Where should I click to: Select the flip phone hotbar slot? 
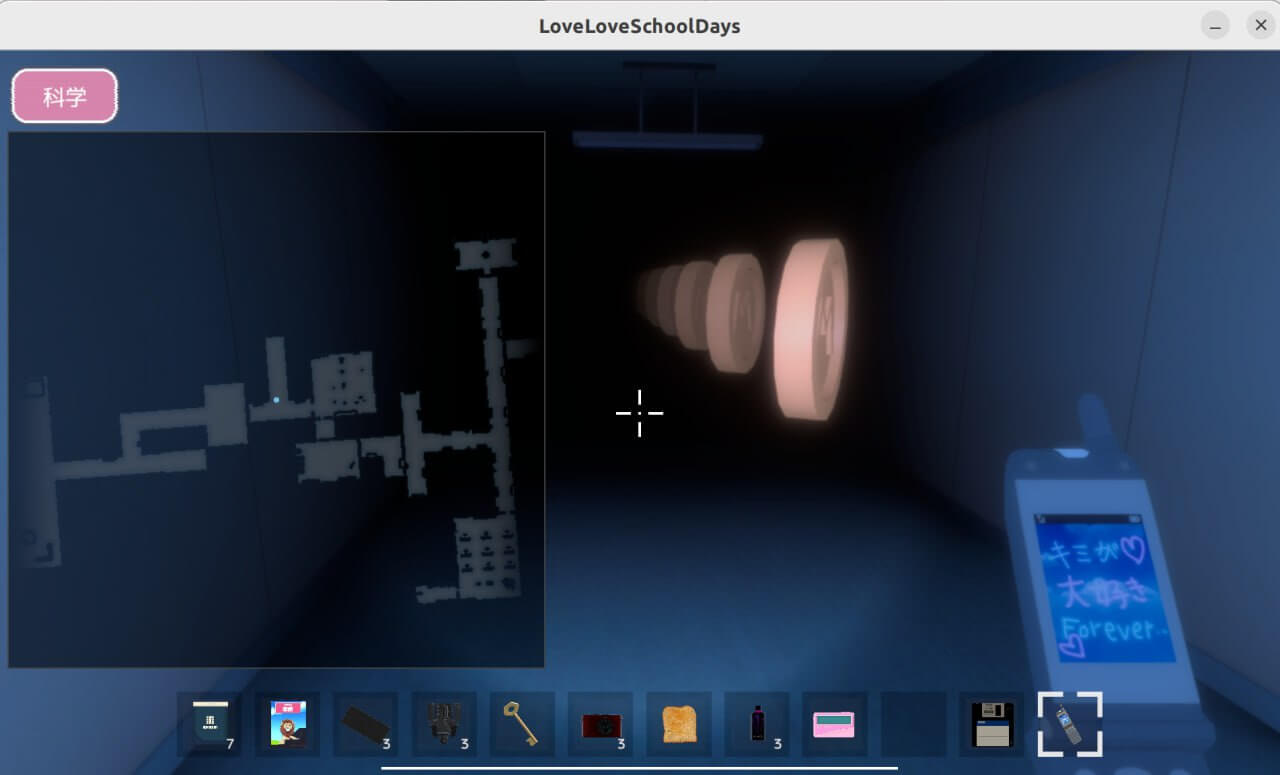coord(1070,724)
